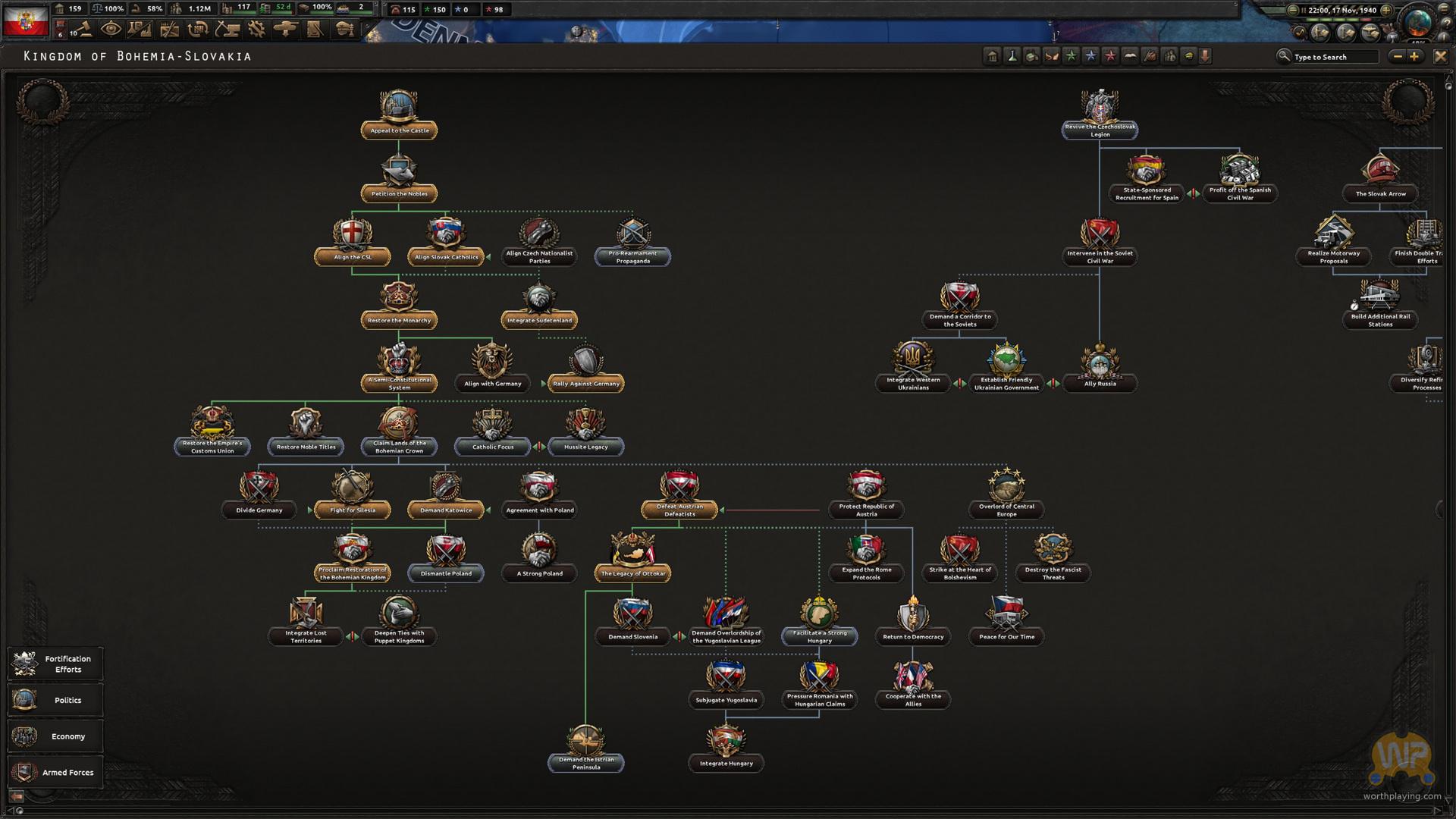Zoom in focus tree with plus button
1456x819 pixels.
click(x=1414, y=56)
